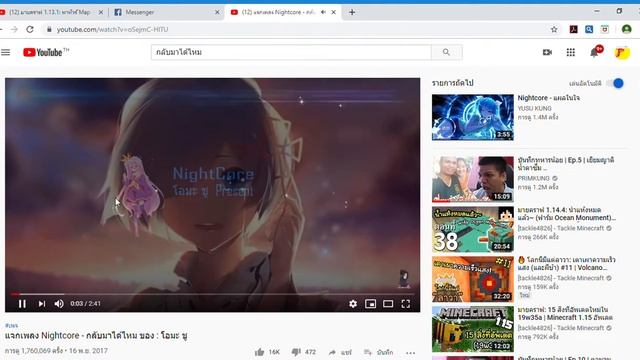Open the PRIMKUNG channel link
Image resolution: width=640 pixels, height=360 pixels.
(533, 178)
